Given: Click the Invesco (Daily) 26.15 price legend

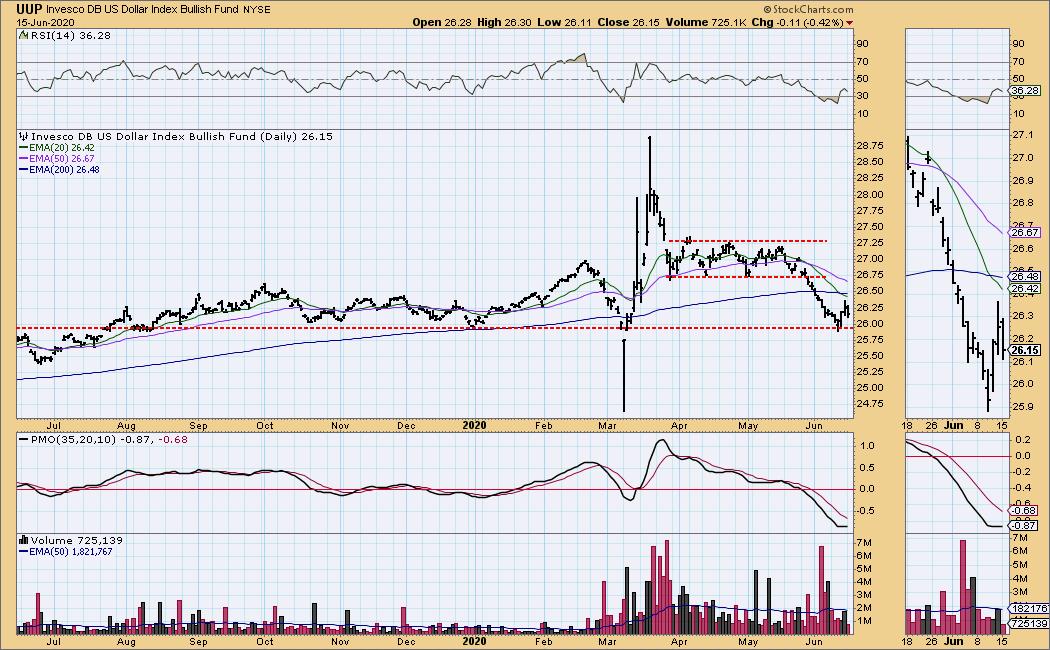Looking at the screenshot, I should tap(182, 137).
